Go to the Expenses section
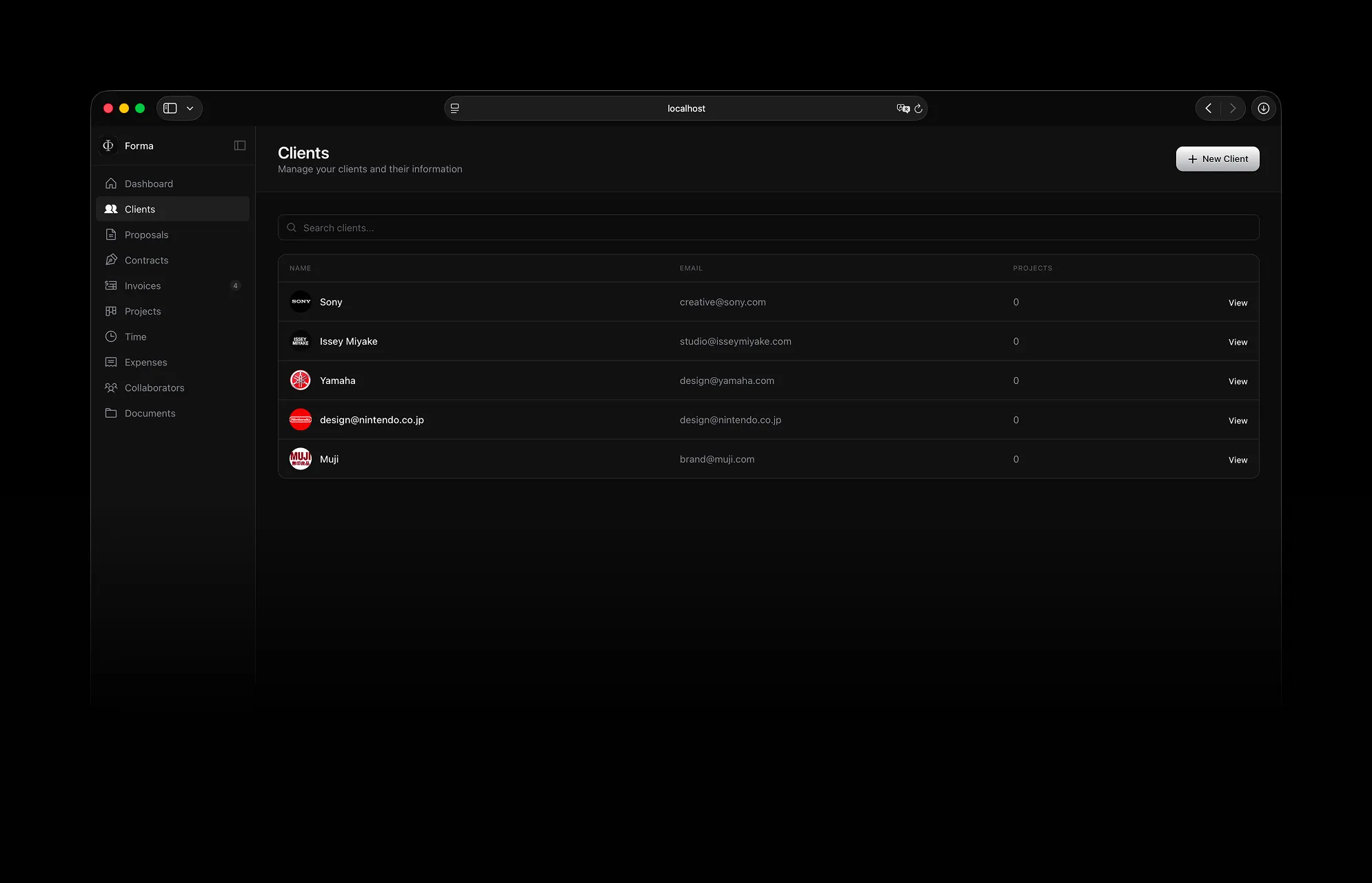 tap(145, 363)
